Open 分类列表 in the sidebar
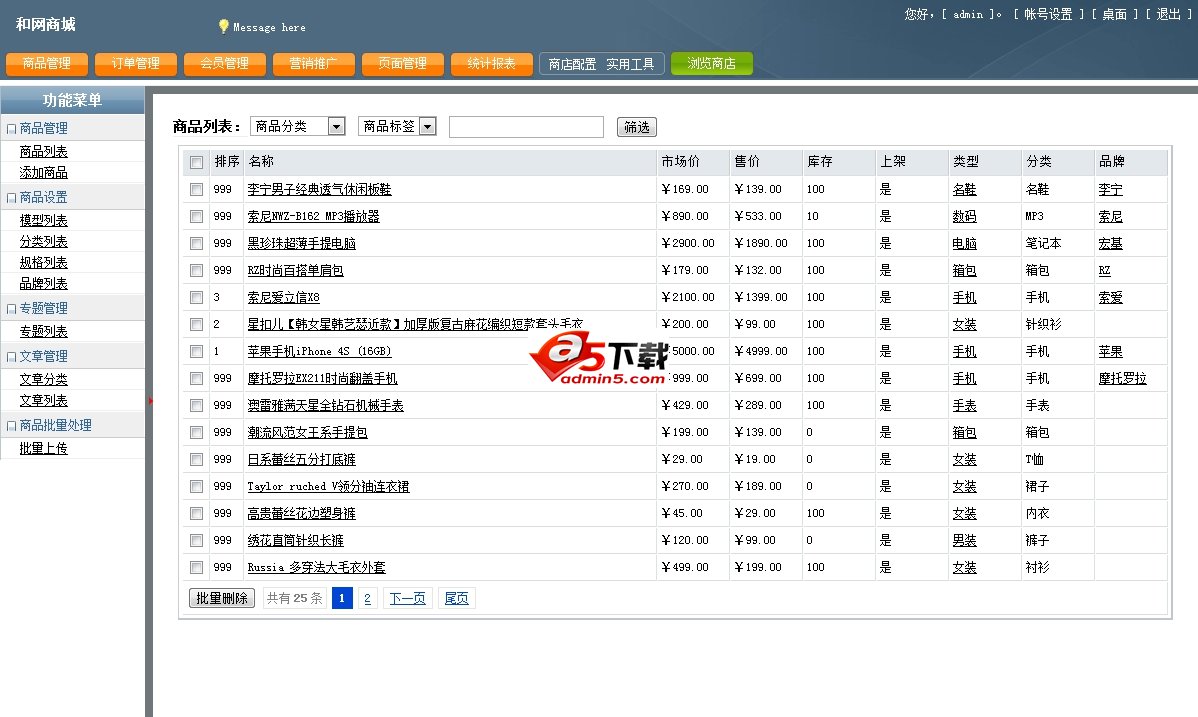The image size is (1198, 717). (x=44, y=242)
